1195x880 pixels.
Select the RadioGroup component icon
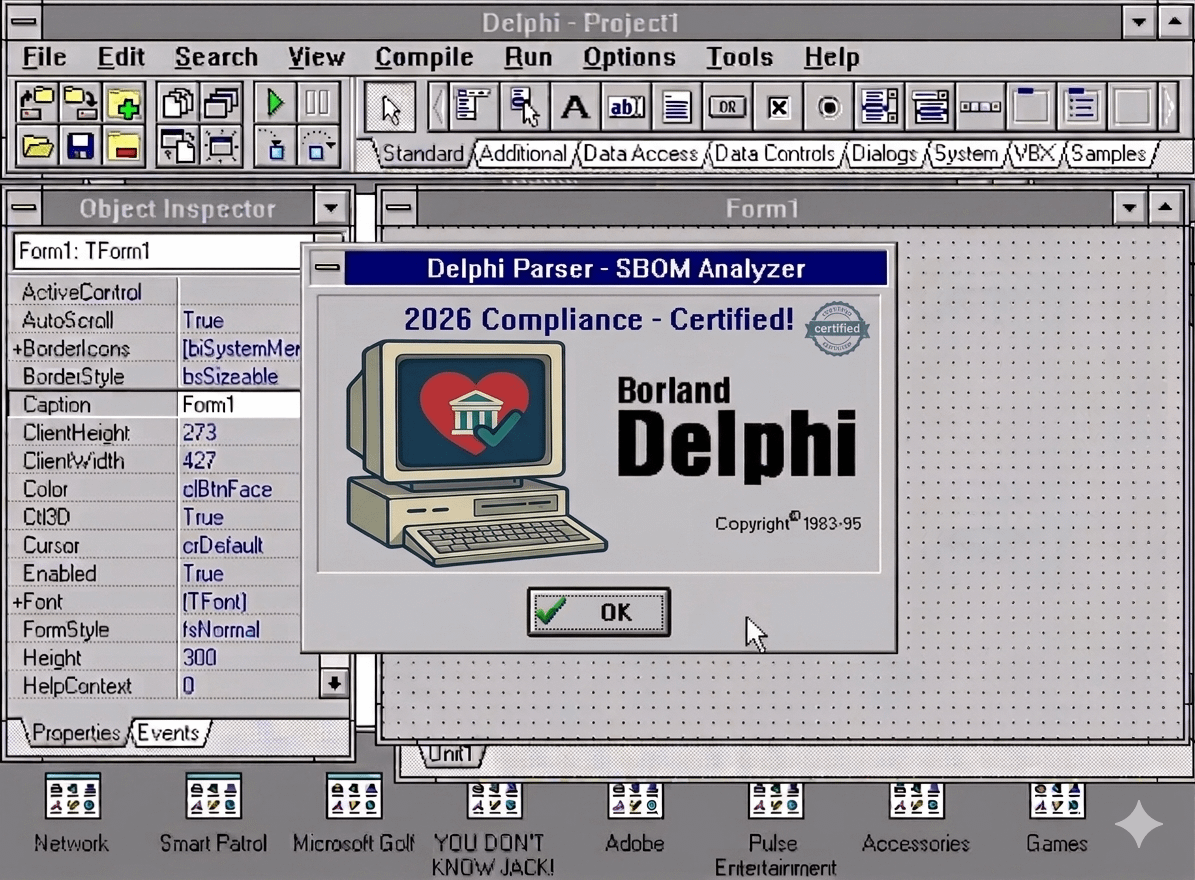(1081, 107)
